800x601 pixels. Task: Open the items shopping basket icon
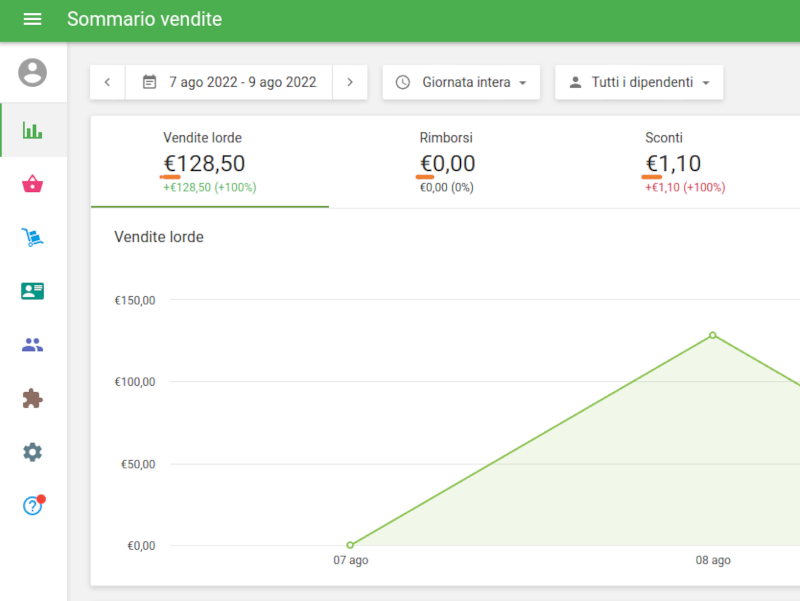tap(33, 184)
